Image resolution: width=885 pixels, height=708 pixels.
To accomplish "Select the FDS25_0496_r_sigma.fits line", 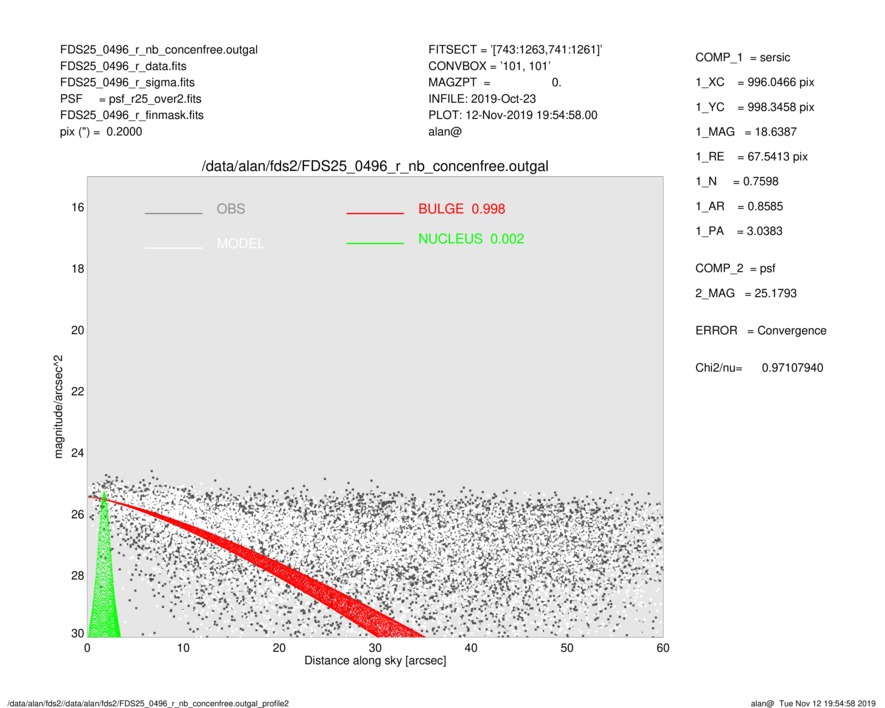I will pyautogui.click(x=127, y=82).
